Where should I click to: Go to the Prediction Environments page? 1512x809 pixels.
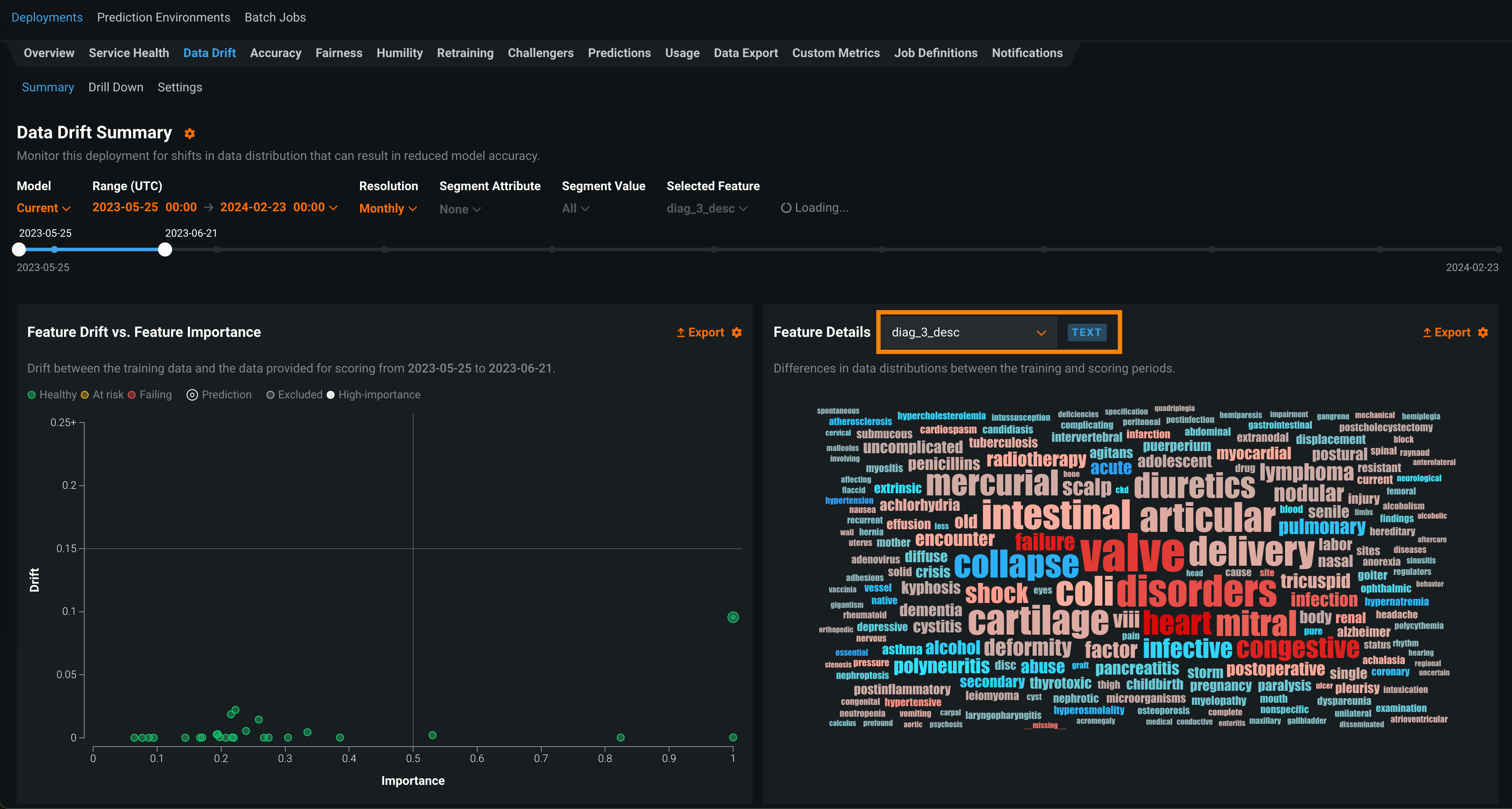pyautogui.click(x=163, y=18)
